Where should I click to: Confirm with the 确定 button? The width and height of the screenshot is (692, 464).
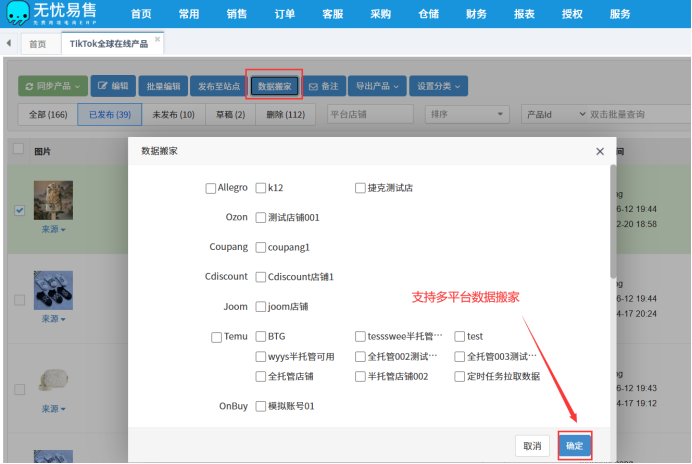pos(575,446)
